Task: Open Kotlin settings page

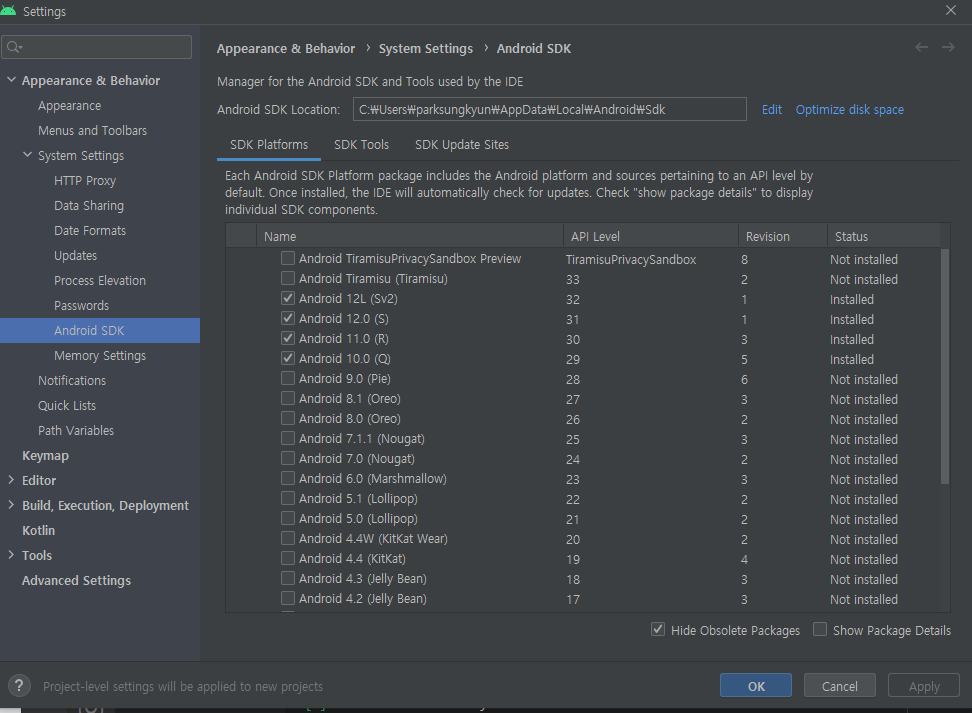Action: coord(38,531)
